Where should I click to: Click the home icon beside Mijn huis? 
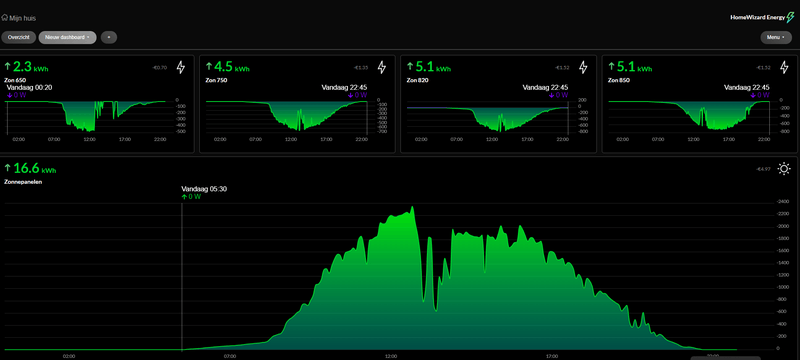[5, 17]
